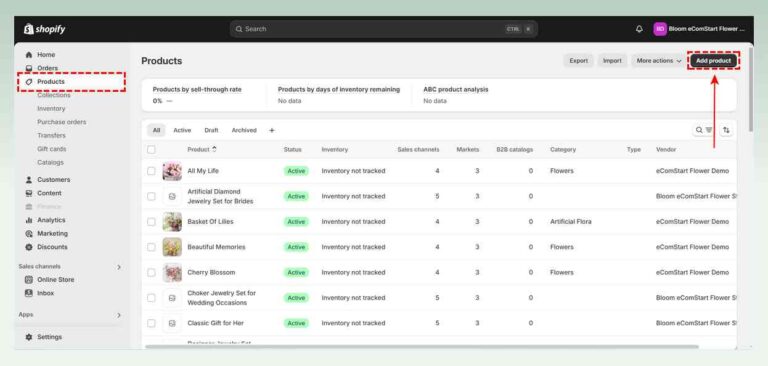Image resolution: width=768 pixels, height=366 pixels.
Task: Click the search magnifier icon in top bar
Action: (x=239, y=29)
